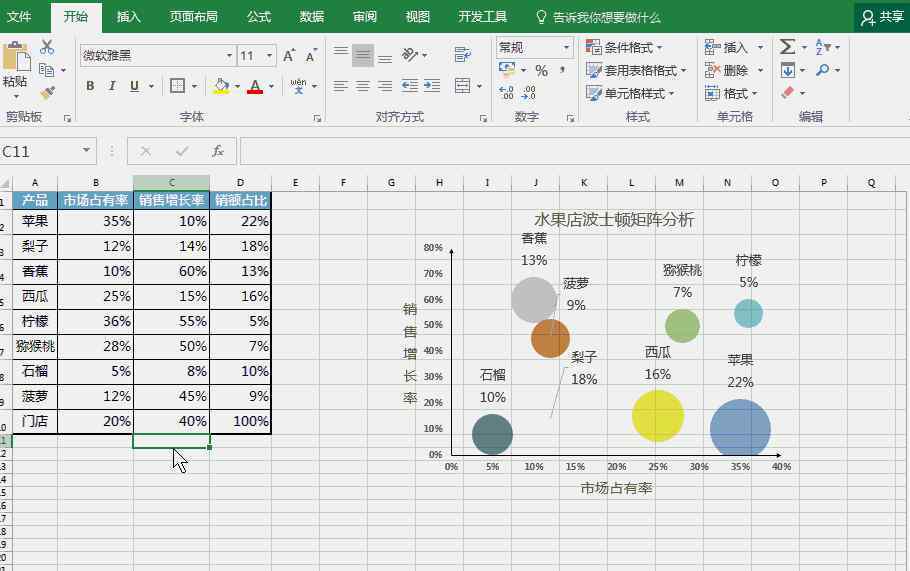Switch to the 页面布局 tab
Screen dimensions: 910x571
pos(193,16)
